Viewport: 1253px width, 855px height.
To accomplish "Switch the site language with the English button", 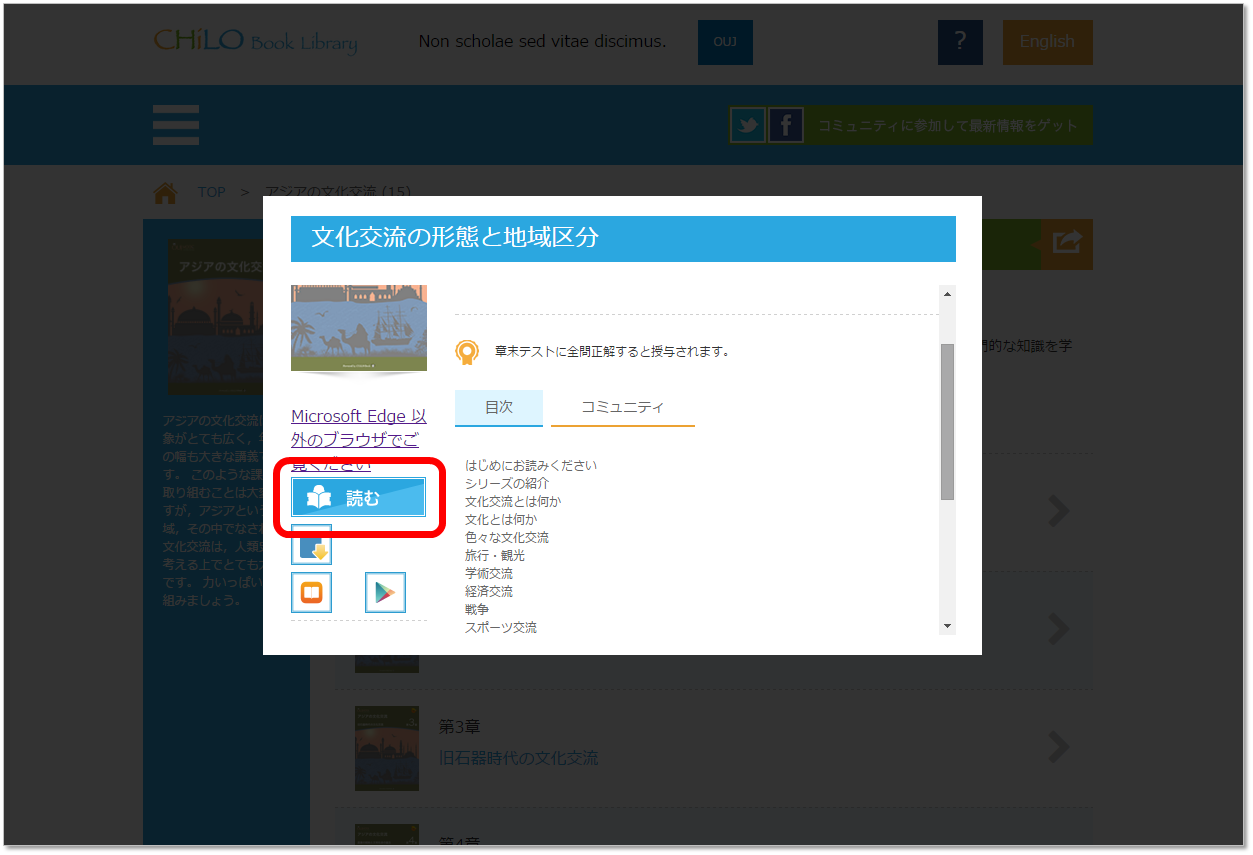I will 1047,42.
